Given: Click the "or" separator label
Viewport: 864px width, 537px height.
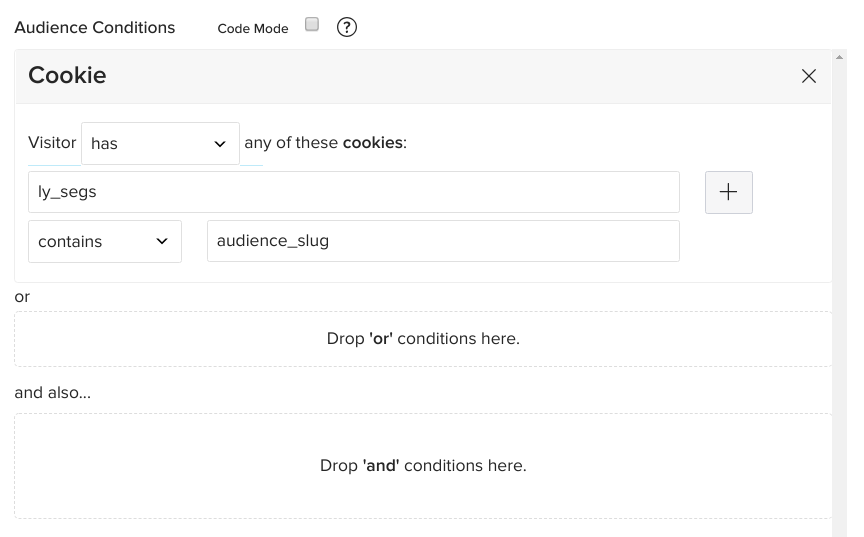Looking at the screenshot, I should 22,297.
